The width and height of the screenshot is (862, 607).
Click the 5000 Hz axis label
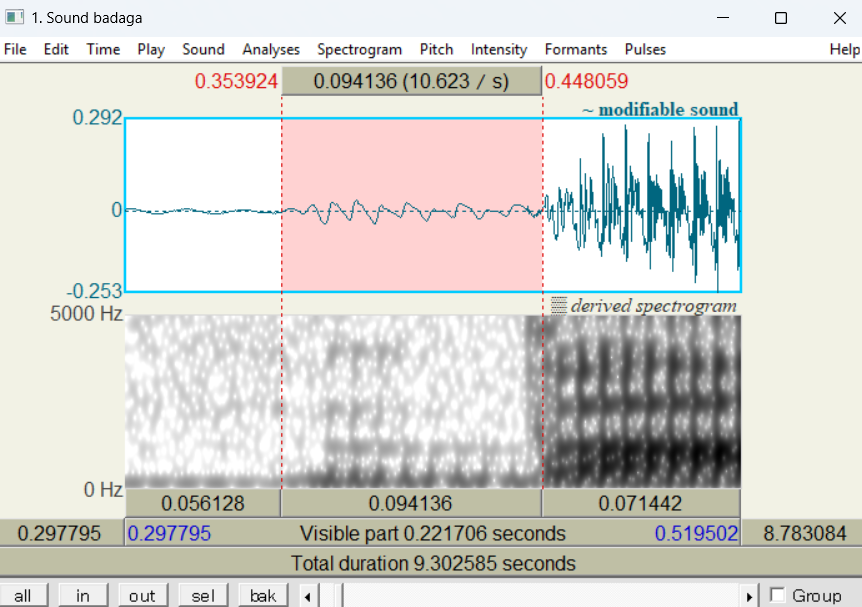tap(86, 313)
